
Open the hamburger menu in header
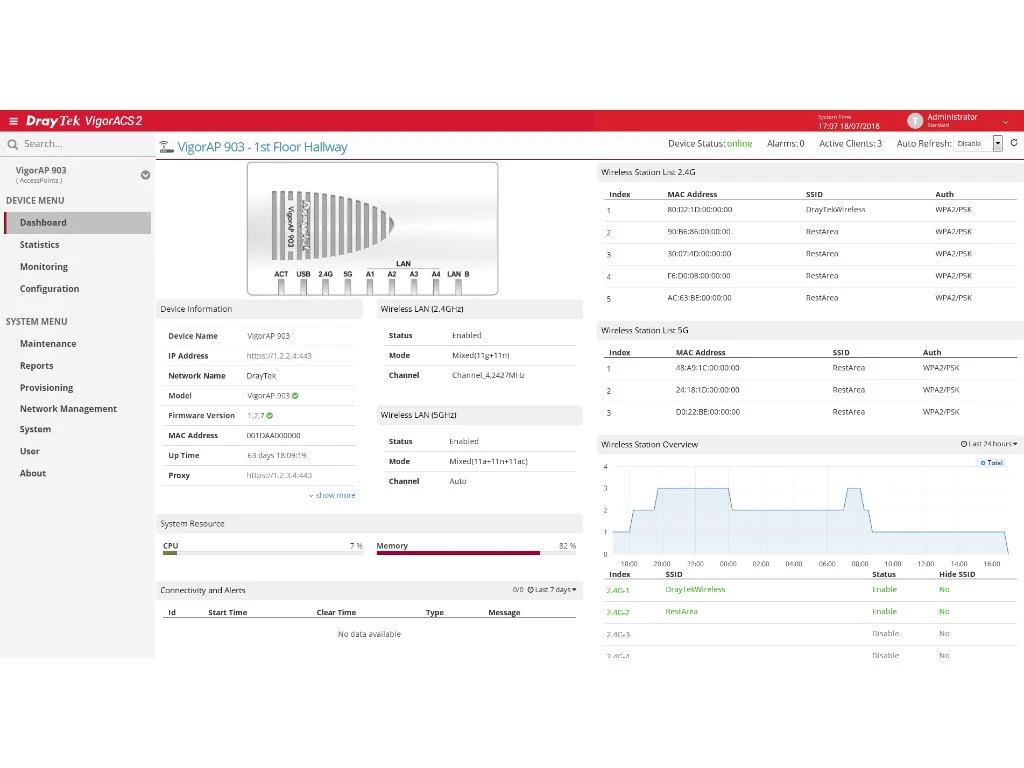point(13,121)
